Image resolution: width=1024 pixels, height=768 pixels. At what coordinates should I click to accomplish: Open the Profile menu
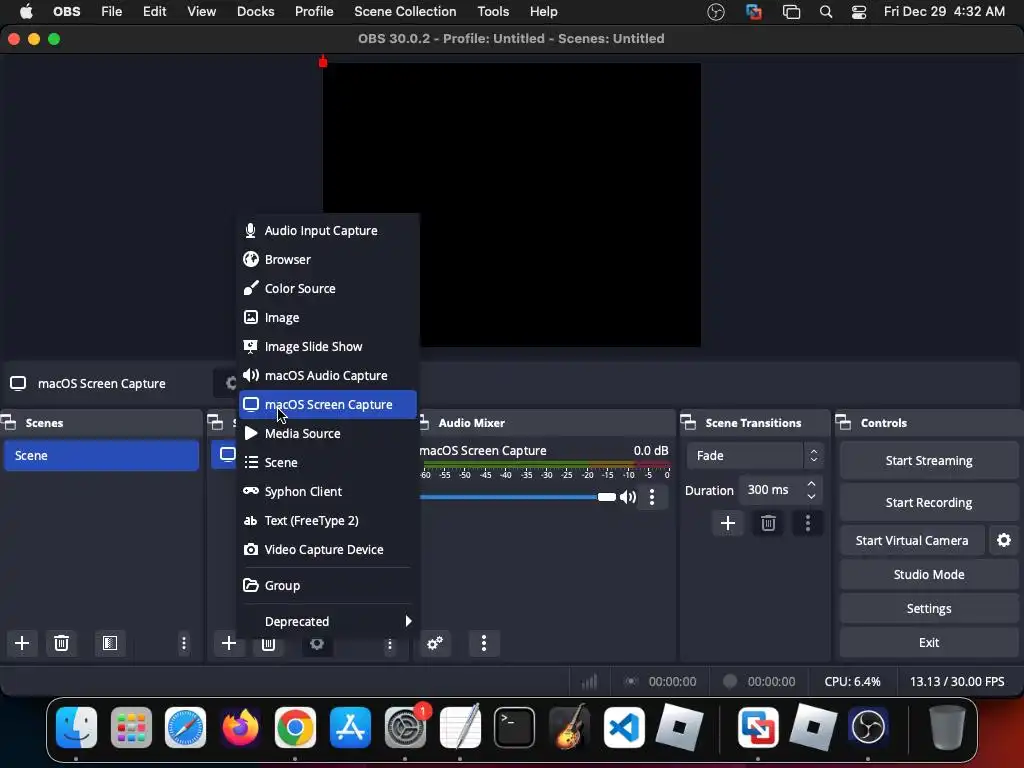(x=314, y=12)
